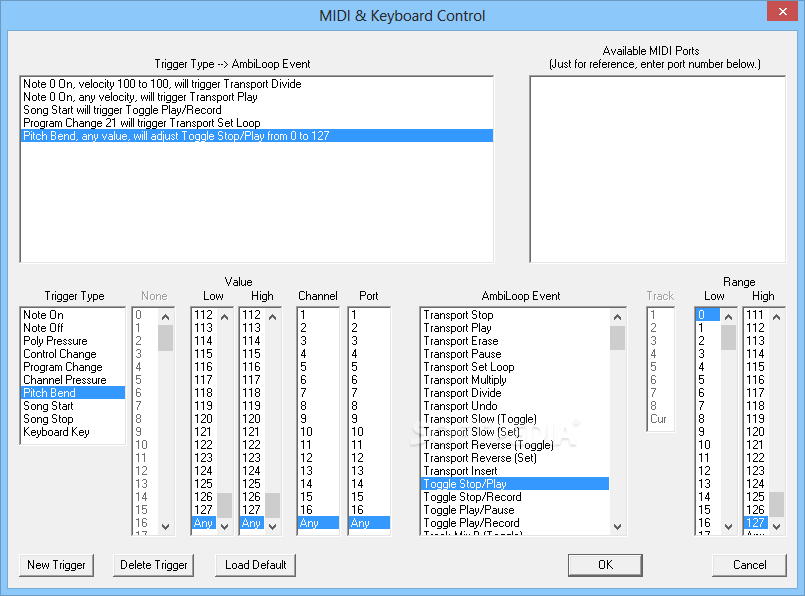805x596 pixels.
Task: Select Toggle Play/Pause event
Action: coord(515,510)
